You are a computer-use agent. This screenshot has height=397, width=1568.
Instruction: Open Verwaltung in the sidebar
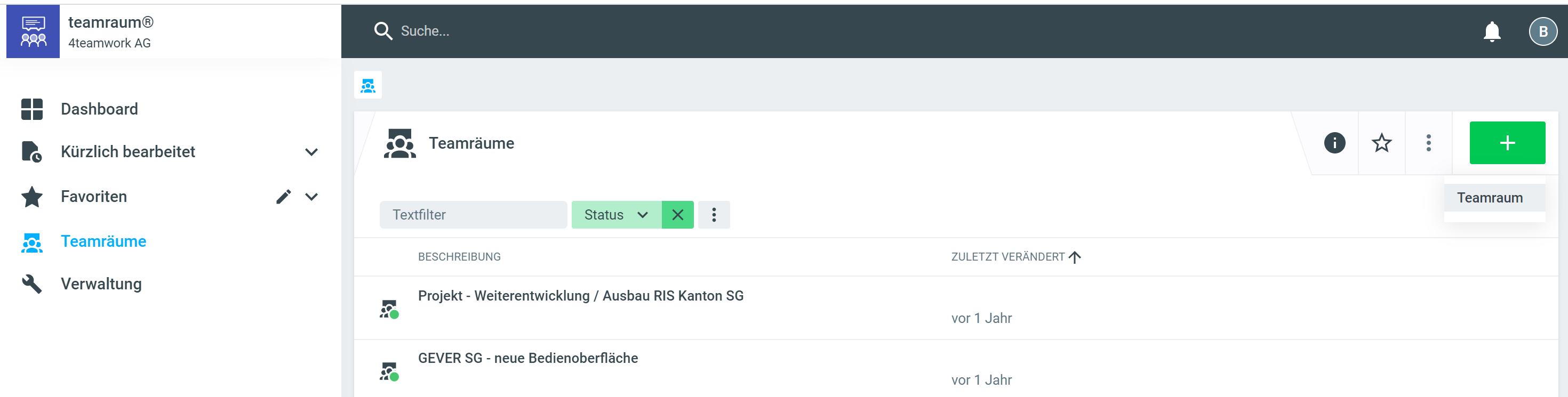tap(101, 284)
